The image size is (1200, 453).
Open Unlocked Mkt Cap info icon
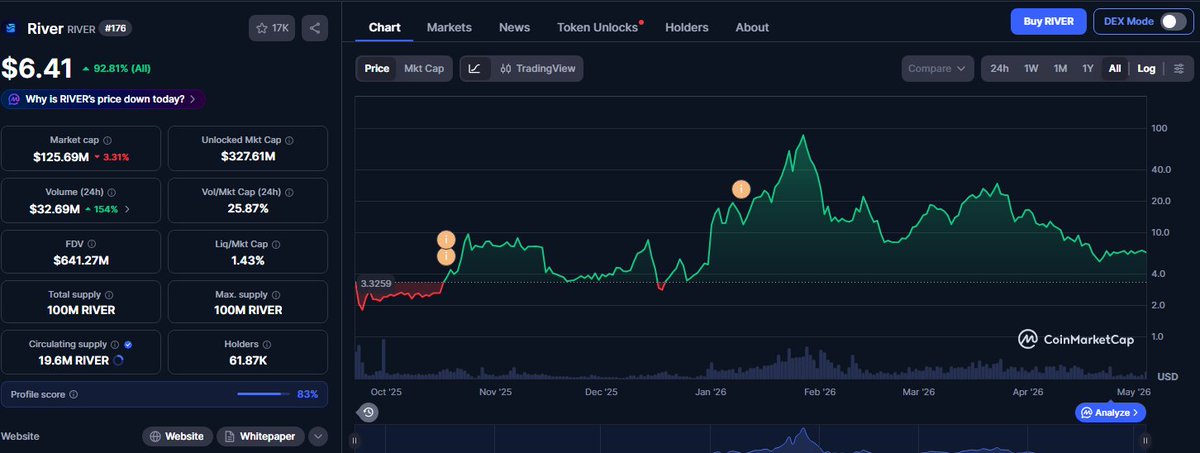coord(288,141)
